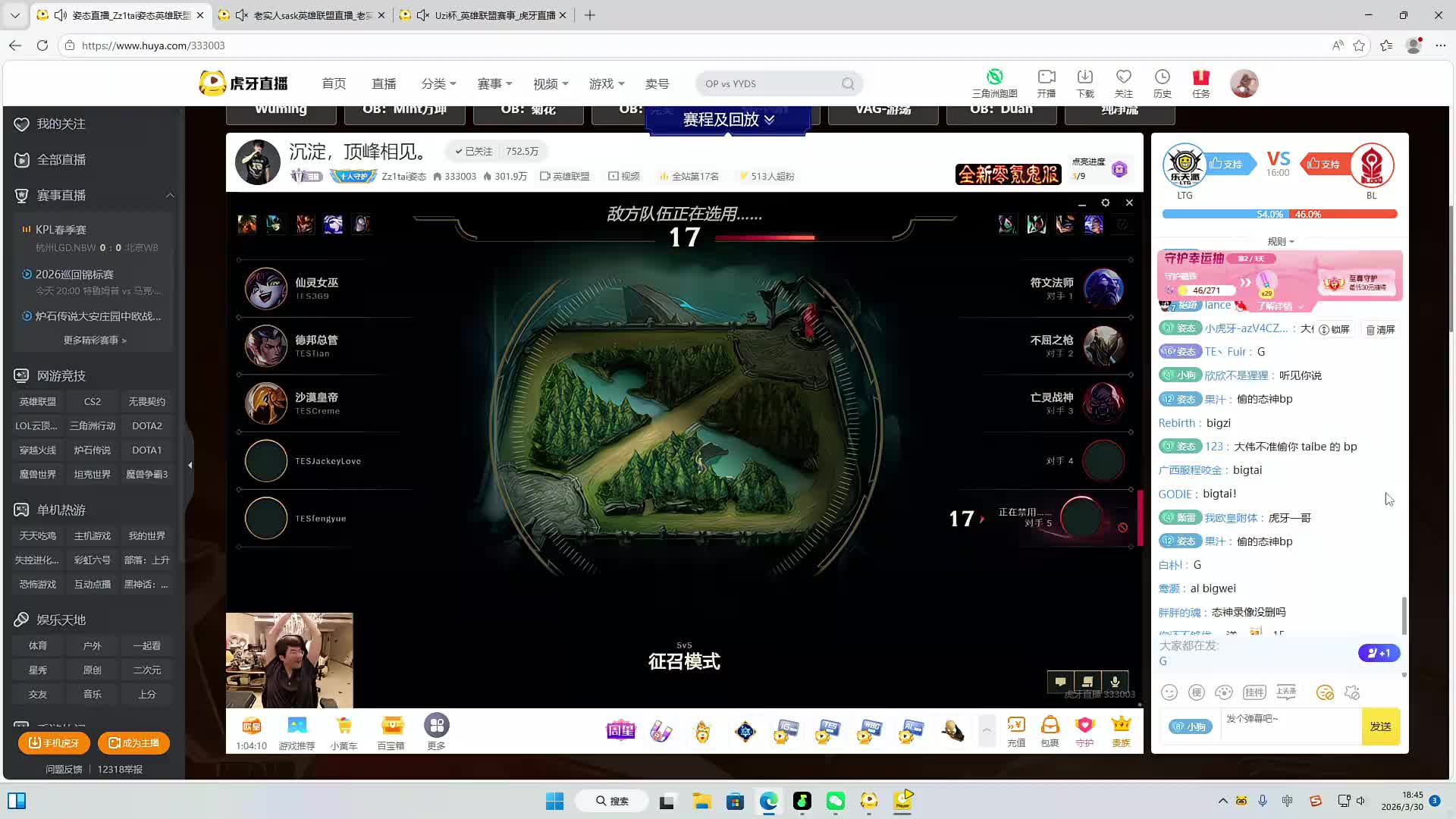Toggle gift effects block icon
Viewport: 1456px width, 819px height.
tap(1352, 692)
